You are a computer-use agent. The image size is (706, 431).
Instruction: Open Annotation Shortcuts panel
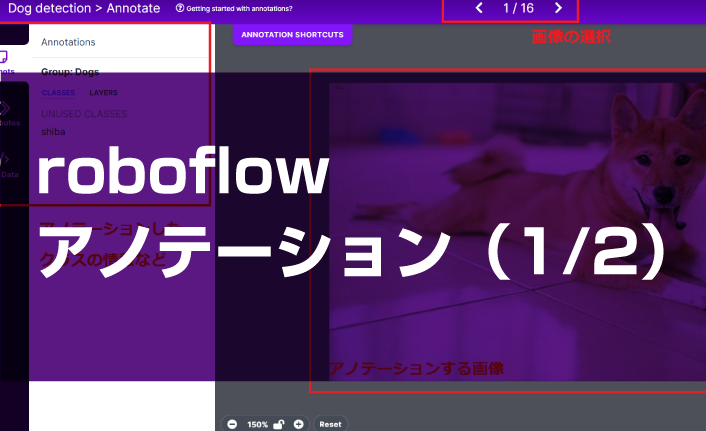click(x=292, y=35)
